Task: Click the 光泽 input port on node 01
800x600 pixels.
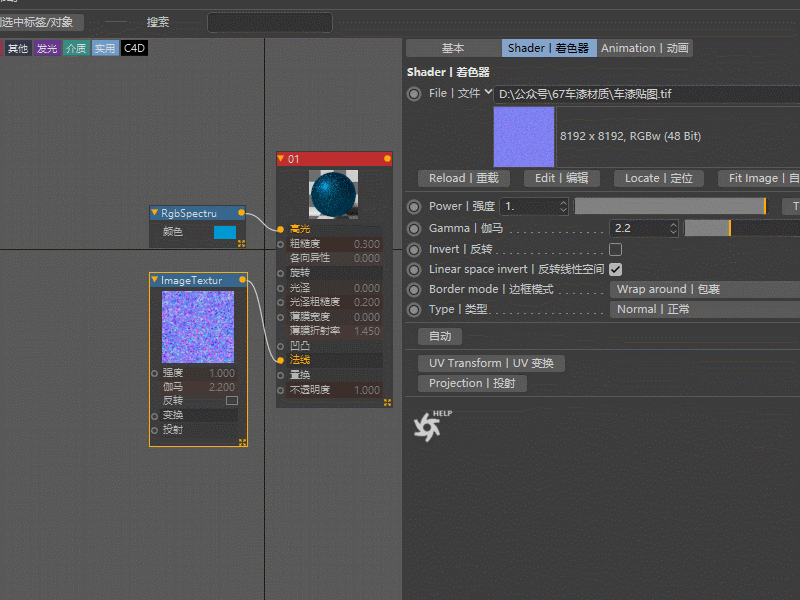Action: (x=281, y=288)
